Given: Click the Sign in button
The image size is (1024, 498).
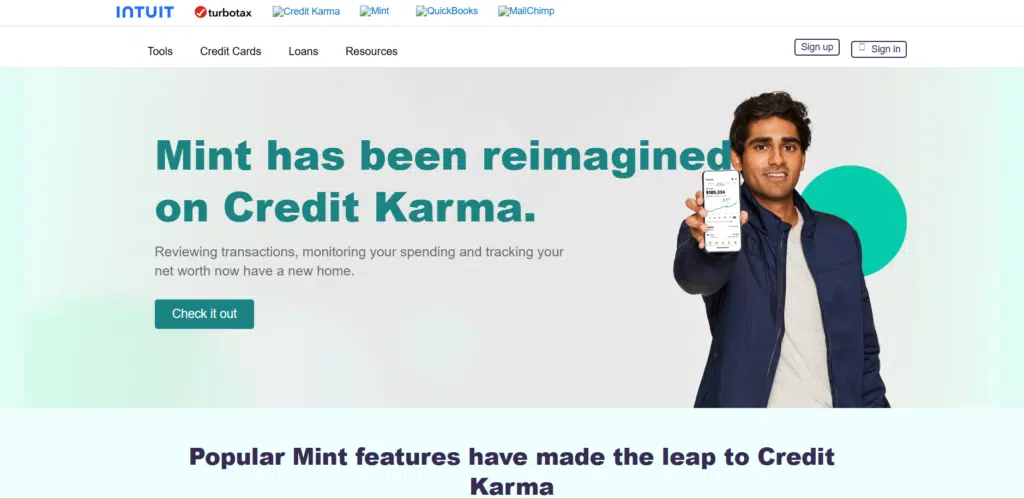Looking at the screenshot, I should point(879,49).
